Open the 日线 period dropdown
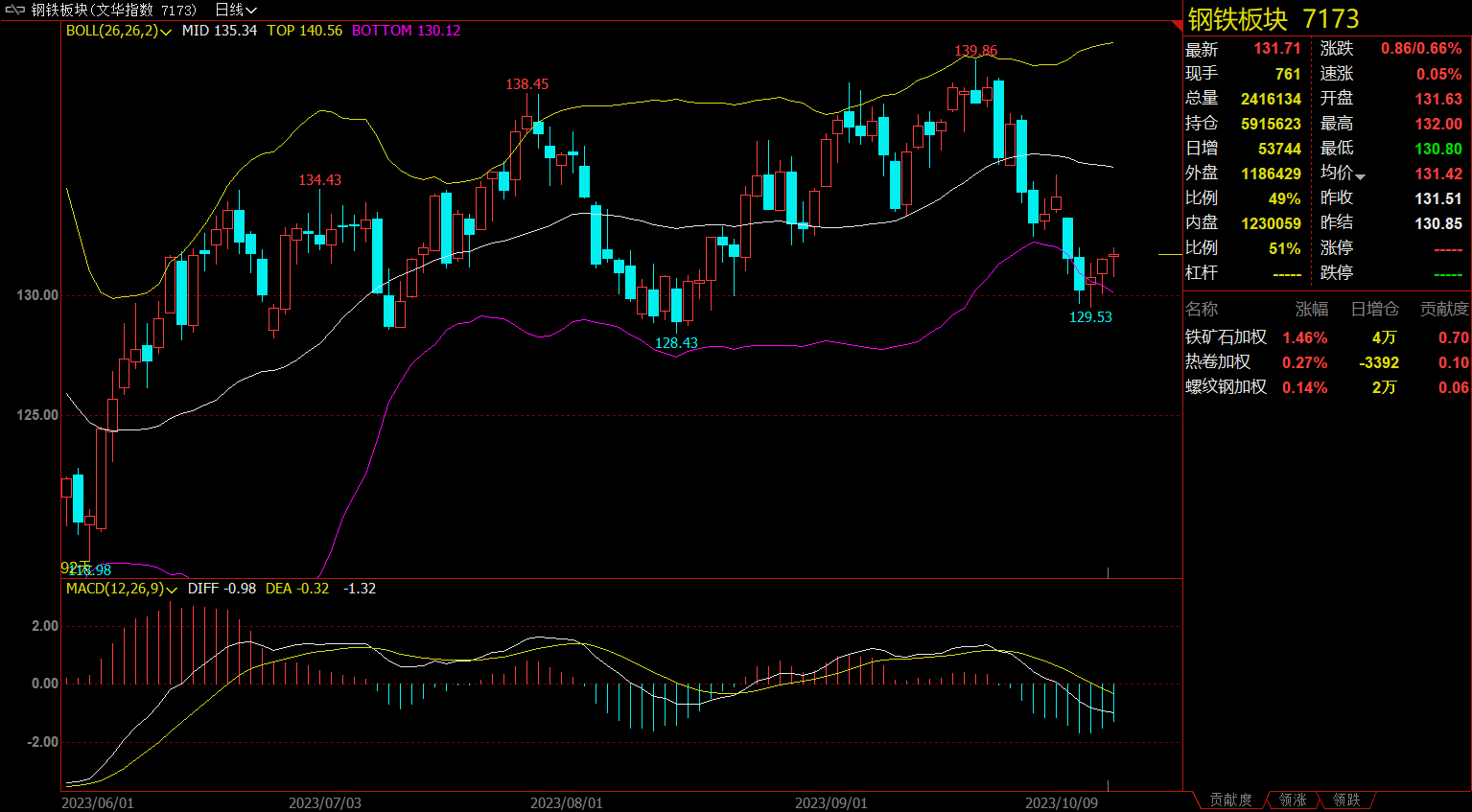Image resolution: width=1472 pixels, height=812 pixels. (236, 10)
